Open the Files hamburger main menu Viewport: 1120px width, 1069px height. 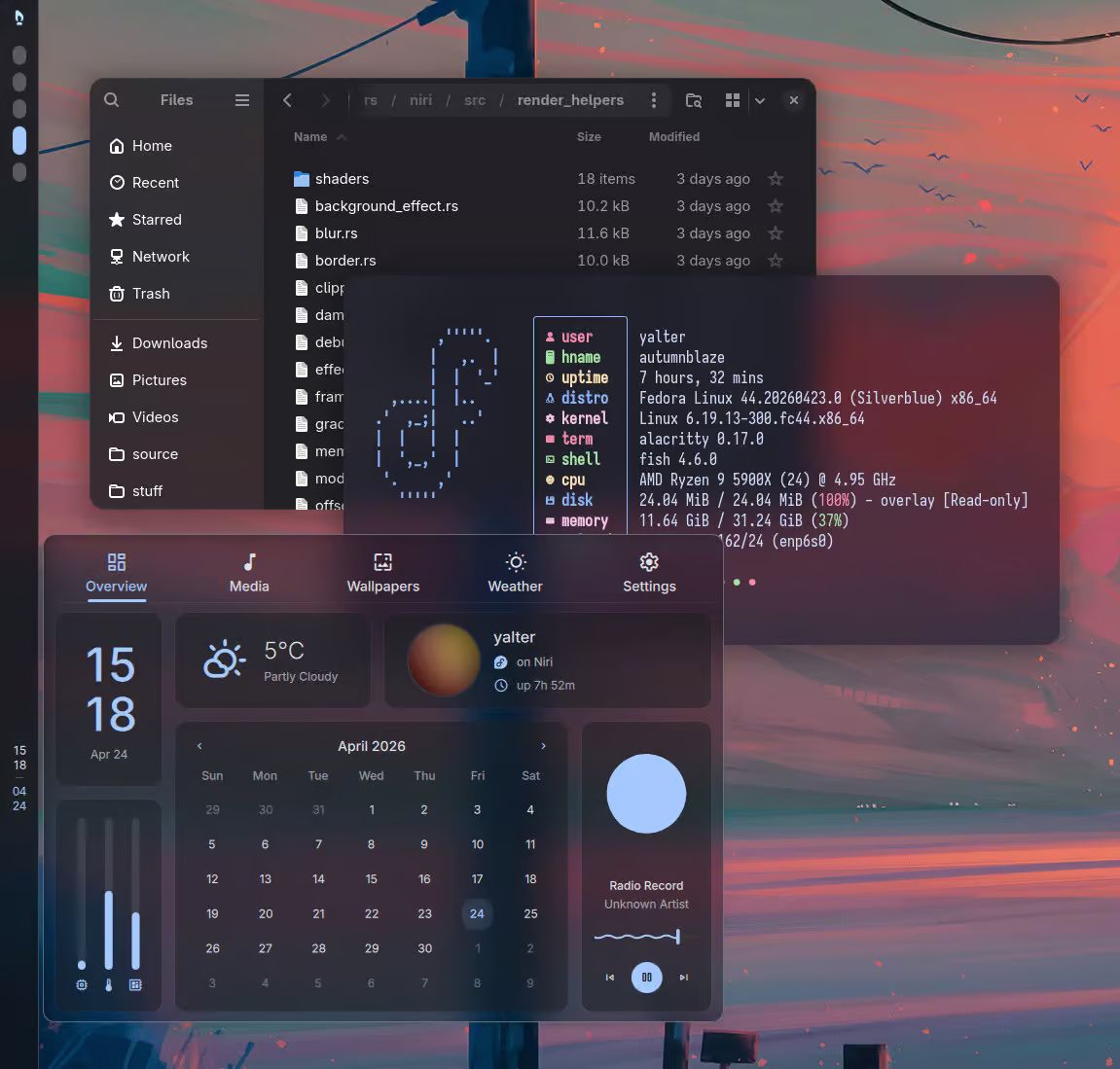click(242, 100)
